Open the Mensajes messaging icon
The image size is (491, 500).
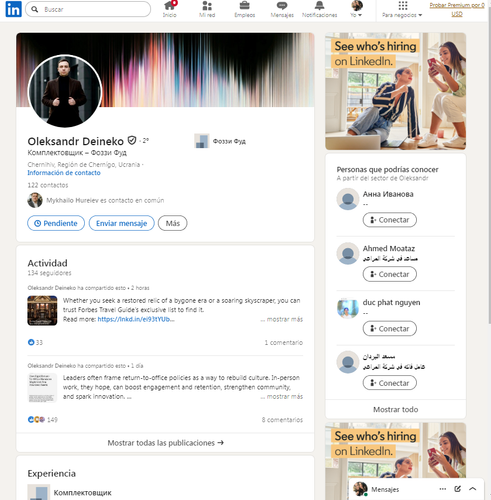pos(282,9)
